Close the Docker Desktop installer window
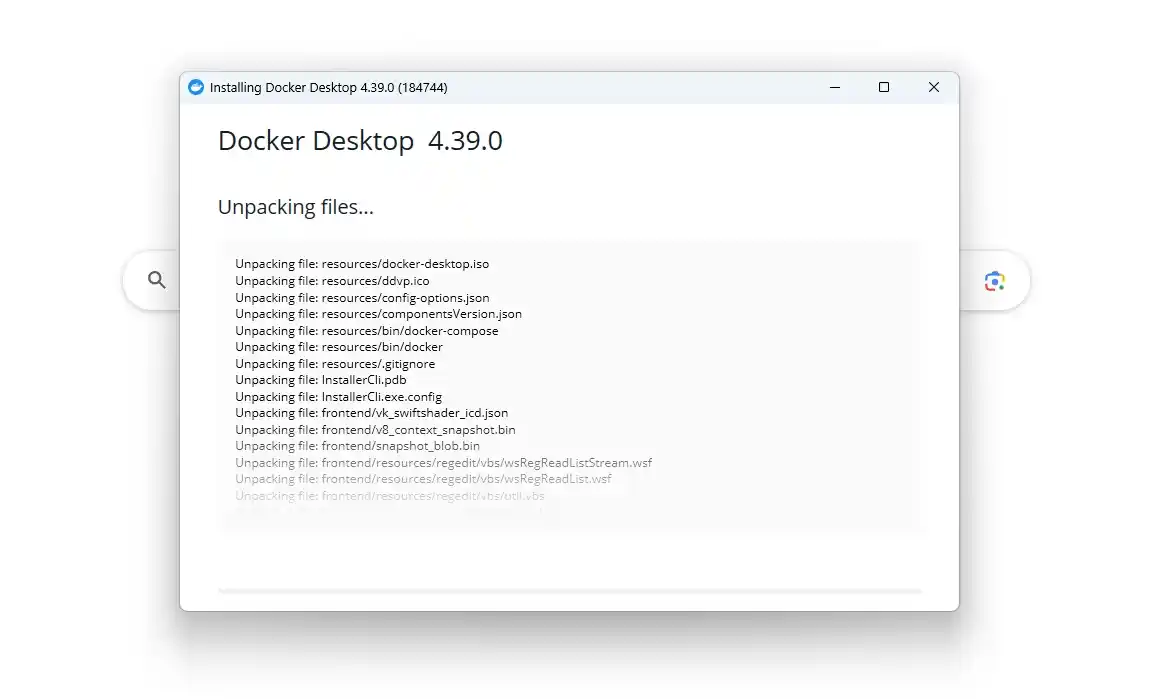1155x699 pixels. [x=933, y=88]
